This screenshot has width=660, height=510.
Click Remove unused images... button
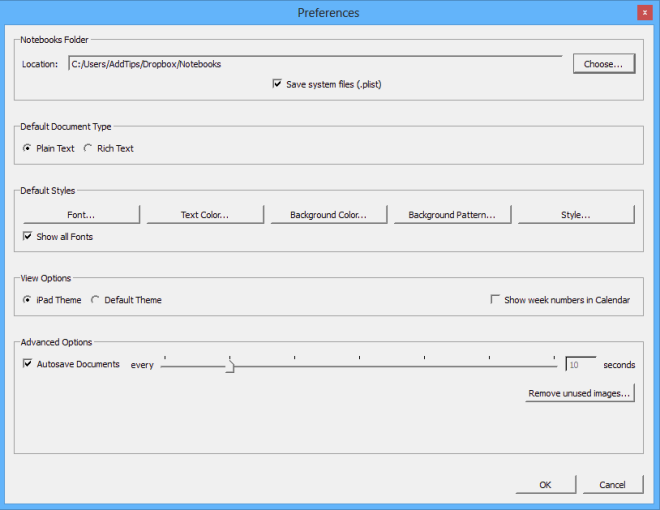click(x=580, y=393)
